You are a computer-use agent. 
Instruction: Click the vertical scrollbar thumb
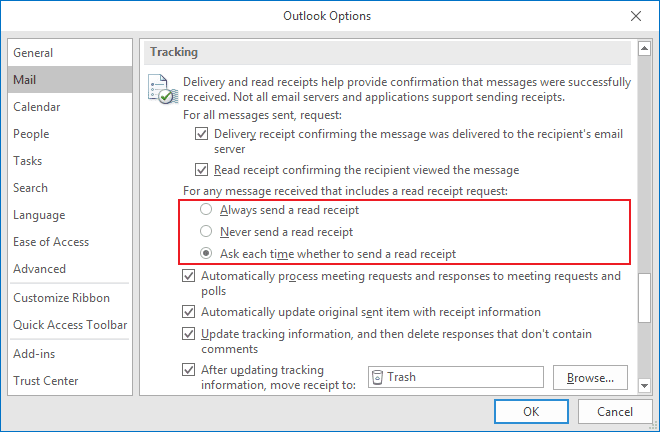click(644, 298)
